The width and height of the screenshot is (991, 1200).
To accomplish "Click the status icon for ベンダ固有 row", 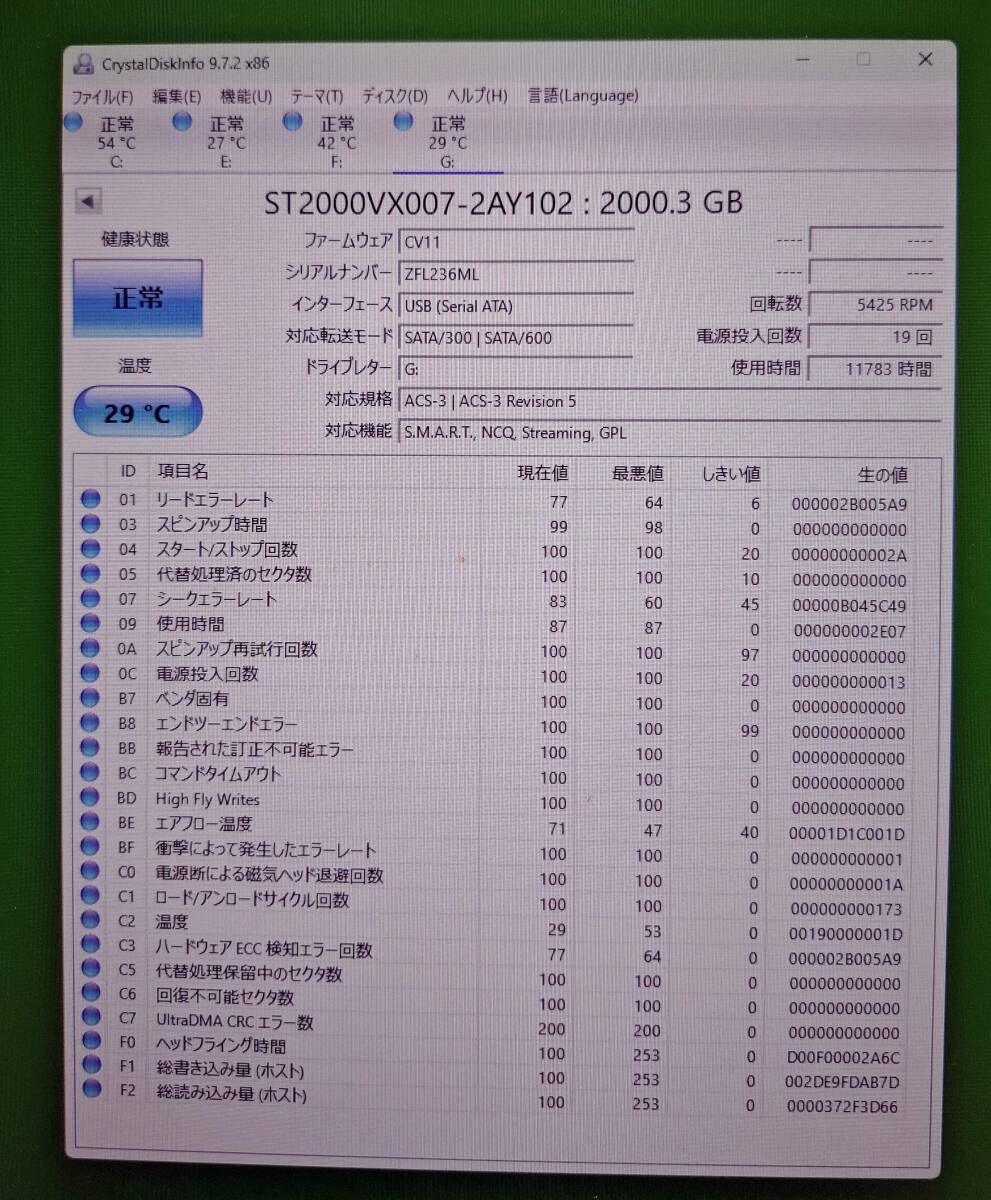I will pyautogui.click(x=90, y=698).
